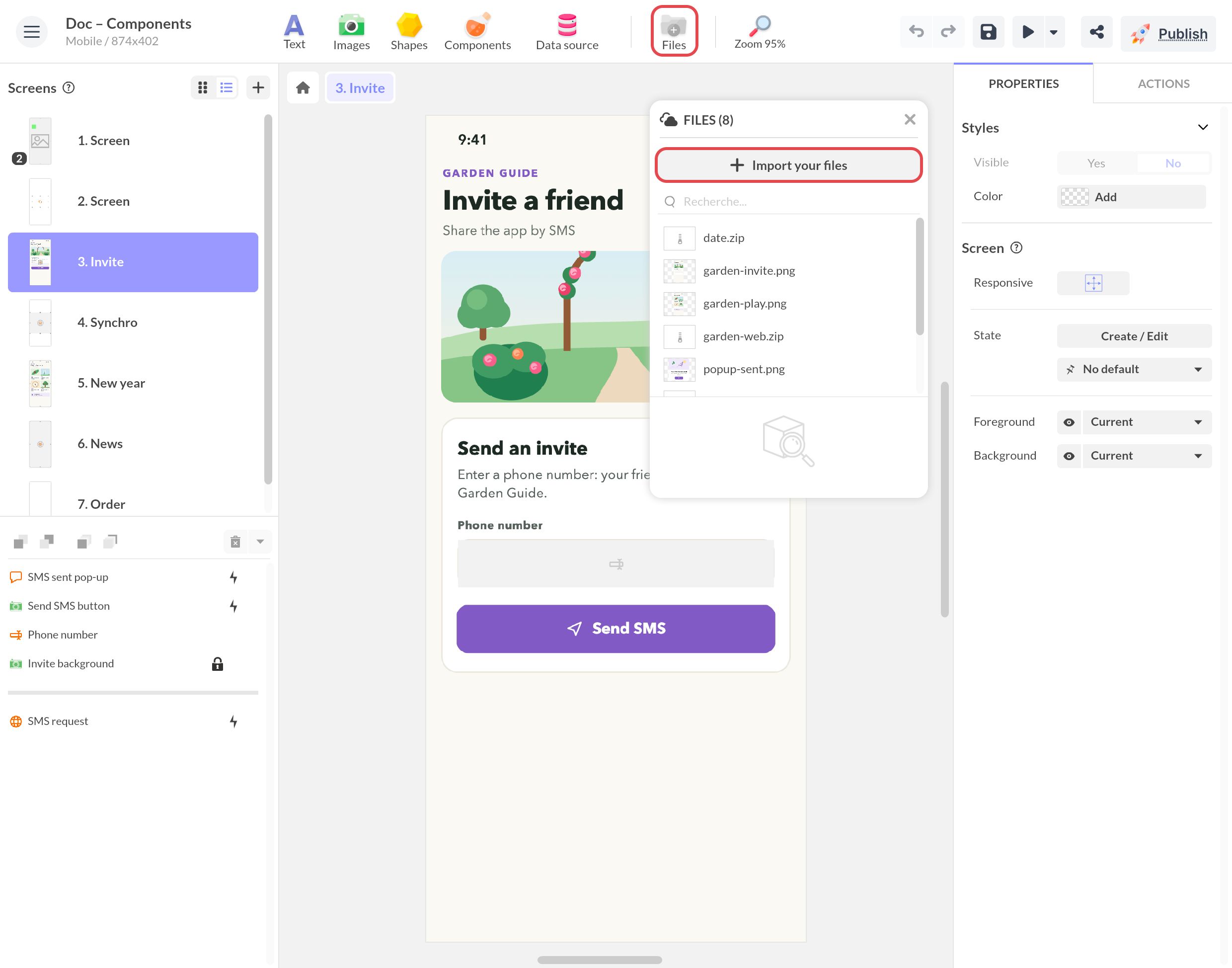Toggle the Responsive layout button
The height and width of the screenshot is (968, 1232).
click(1093, 283)
